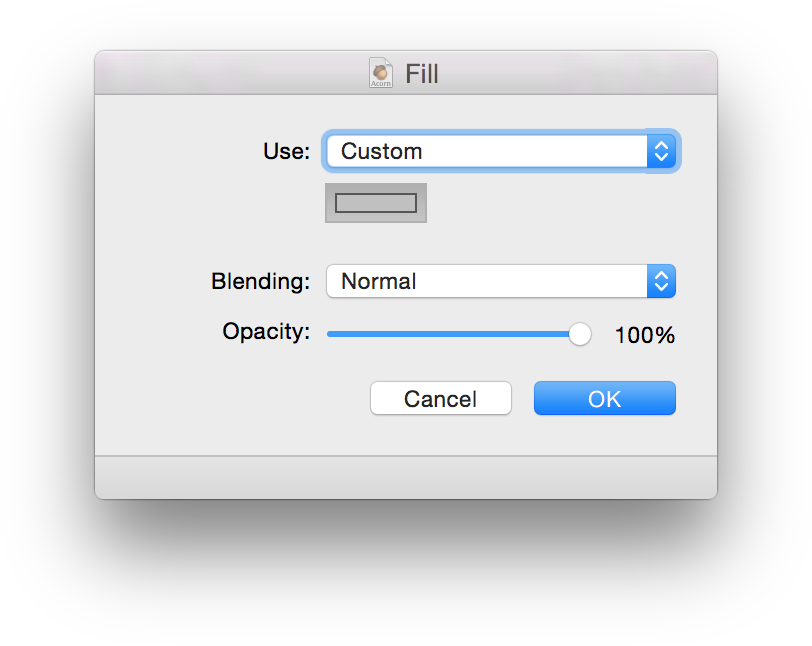Click the Fill window title text

click(422, 74)
